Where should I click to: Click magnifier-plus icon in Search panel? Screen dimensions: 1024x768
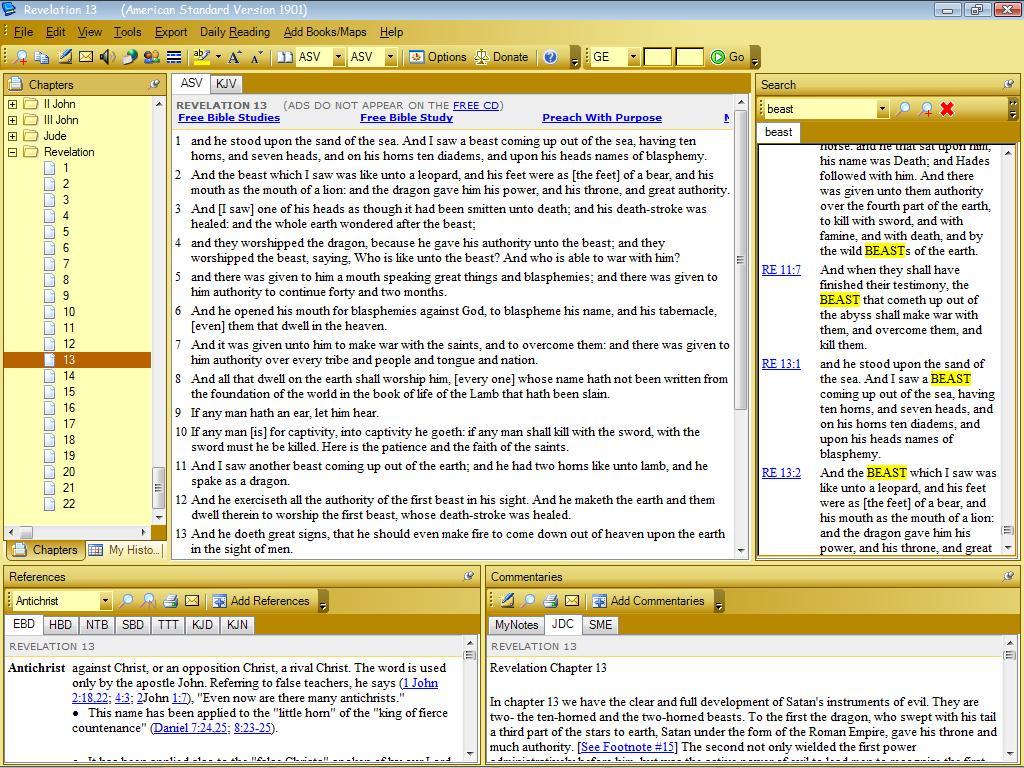point(925,109)
